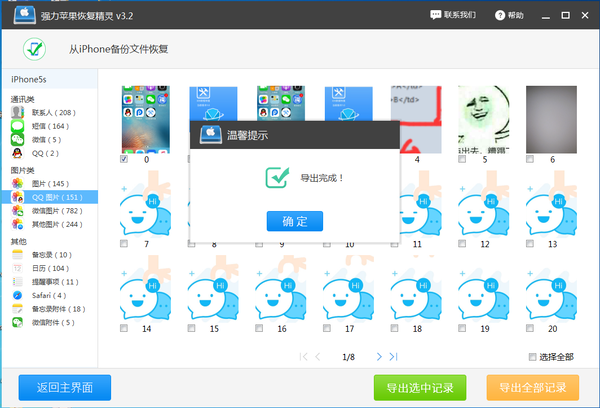The image size is (600, 408).
Task: Click the green checkmark phone icon
Action: point(34,49)
